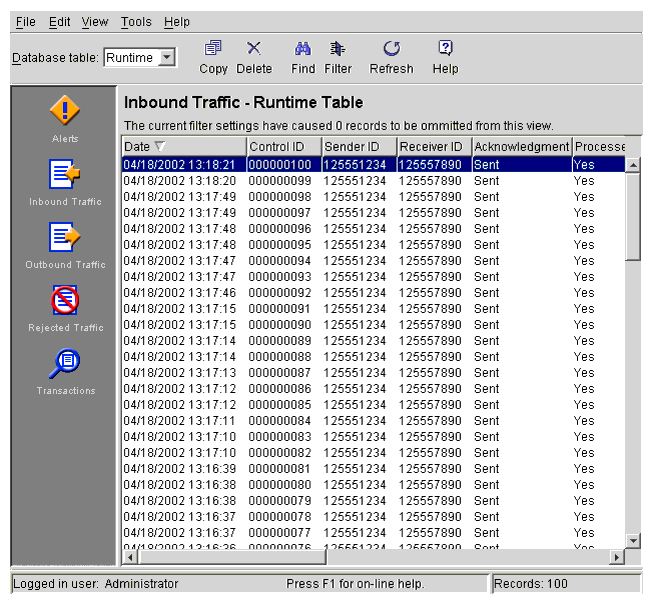Click the Receiver ID column header
653x604 pixels.
coord(434,147)
